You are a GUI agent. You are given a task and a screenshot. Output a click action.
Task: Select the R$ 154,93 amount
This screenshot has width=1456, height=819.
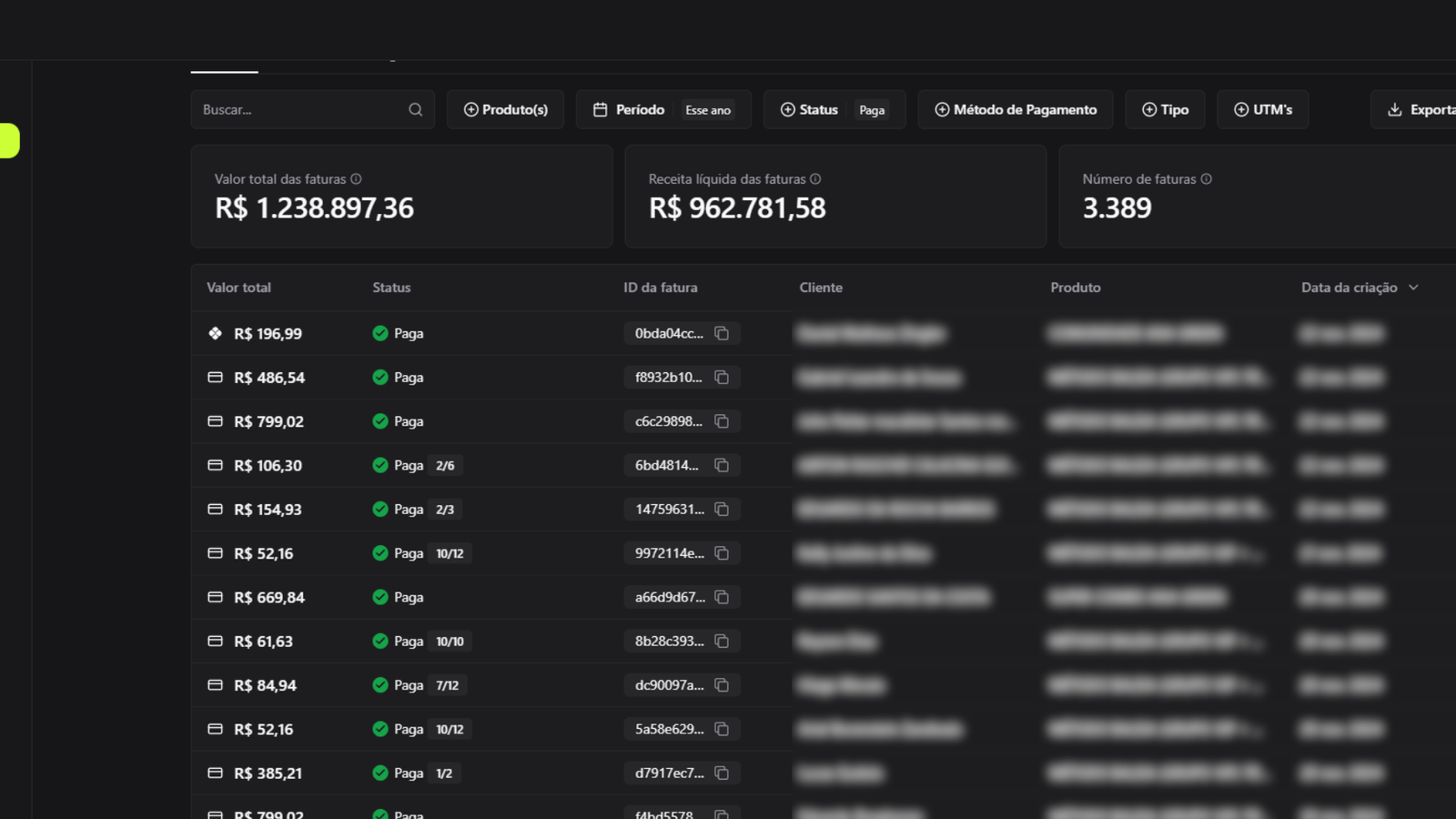(x=268, y=510)
